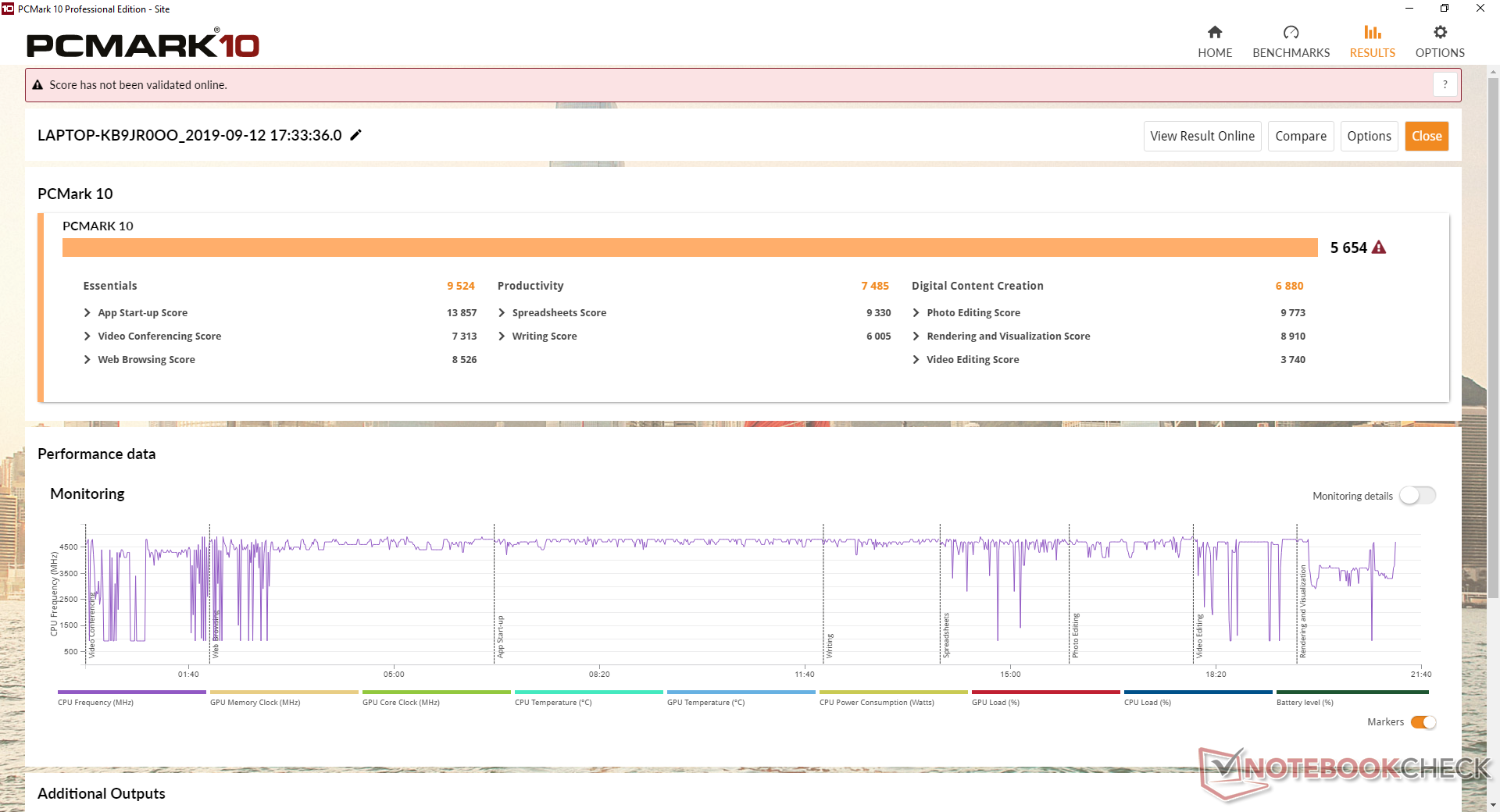This screenshot has width=1500, height=812.
Task: Click the Writing marker in the monitoring chart
Action: point(830,645)
